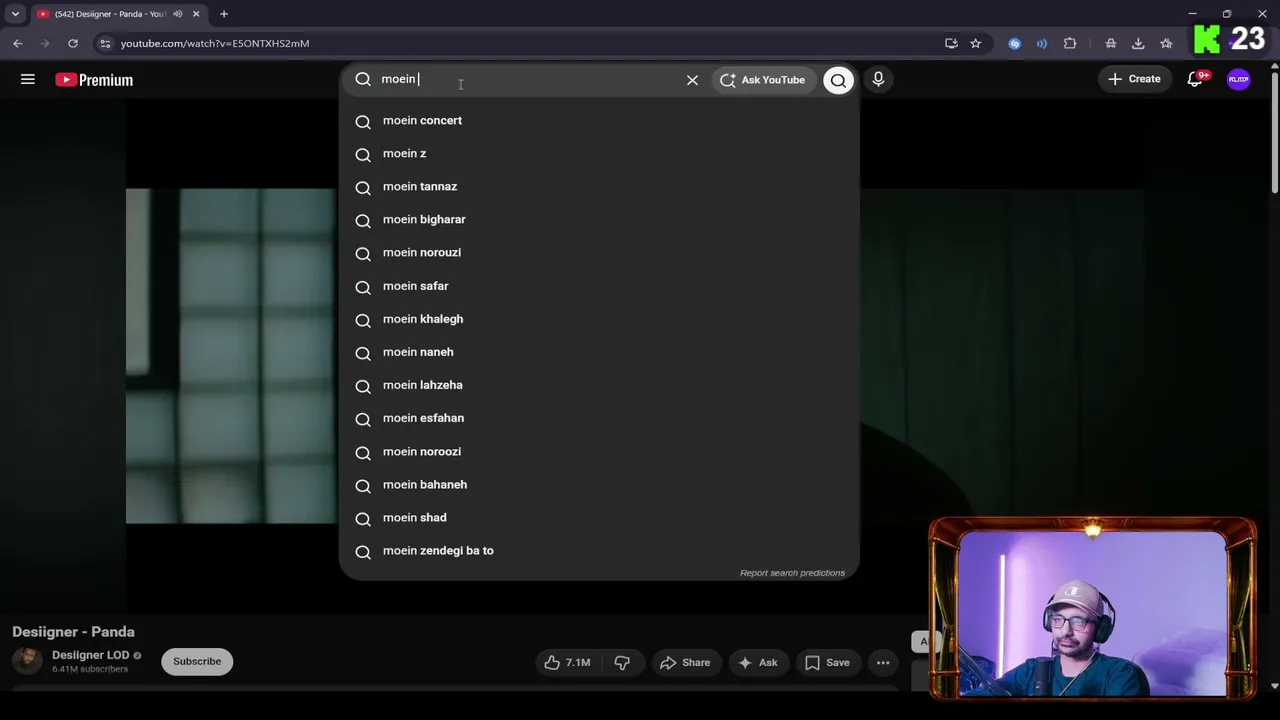Viewport: 1280px width, 720px height.
Task: Go to YouTube Premium home logo
Action: (x=94, y=80)
